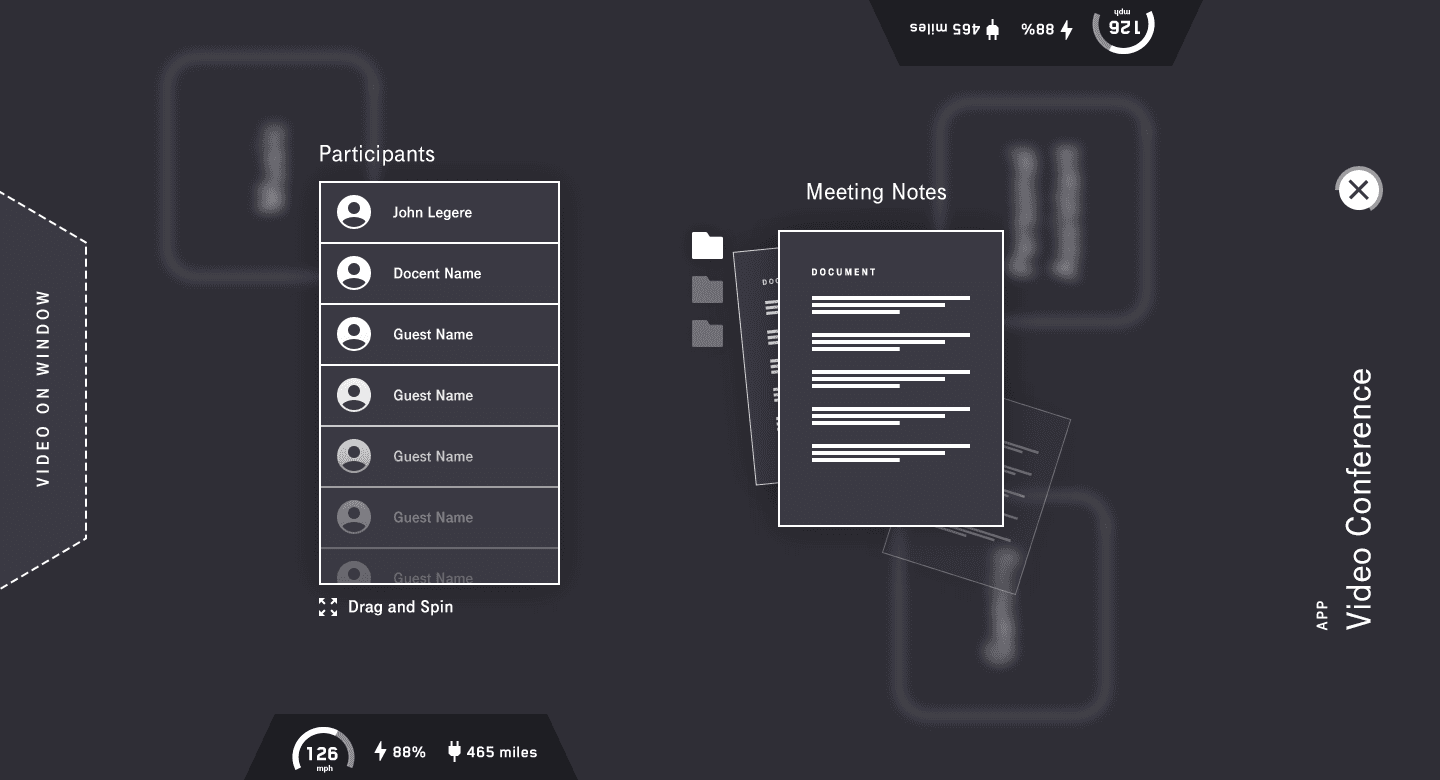Open the white top folder icon
1440x780 pixels.
[707, 245]
